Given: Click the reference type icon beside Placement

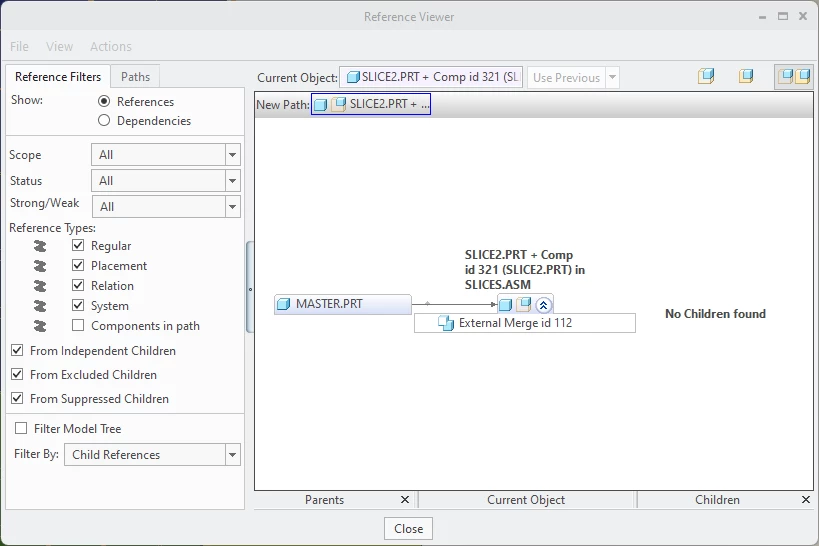Looking at the screenshot, I should pyautogui.click(x=40, y=266).
